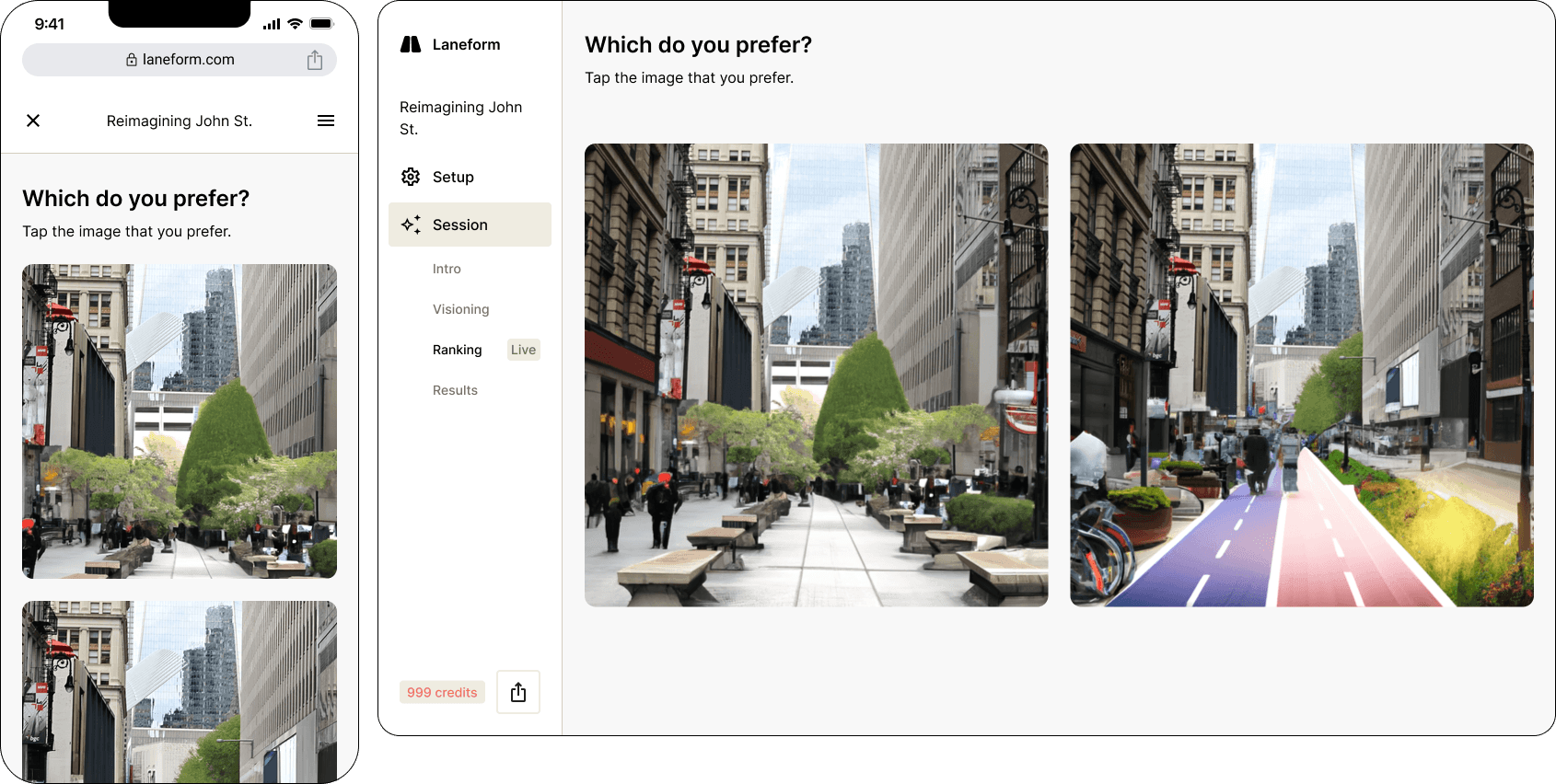Viewport: 1556px width, 784px height.
Task: Open the Setup section
Action: [x=470, y=177]
